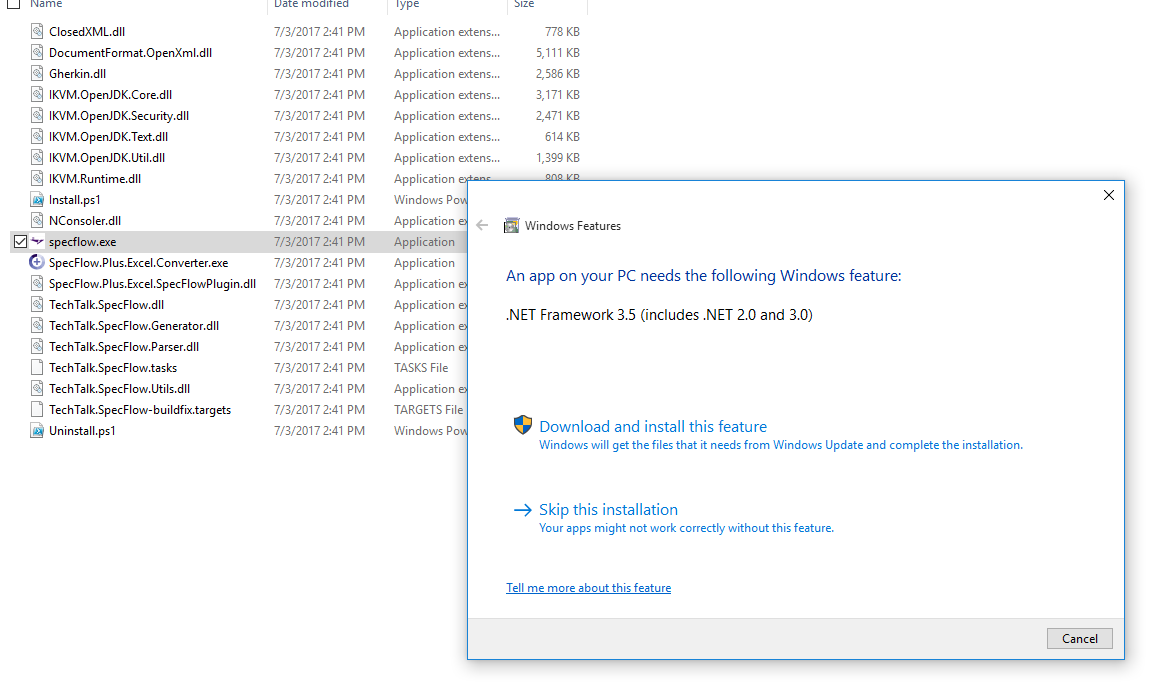
Task: Open Tell me more about this feature
Action: click(x=588, y=587)
